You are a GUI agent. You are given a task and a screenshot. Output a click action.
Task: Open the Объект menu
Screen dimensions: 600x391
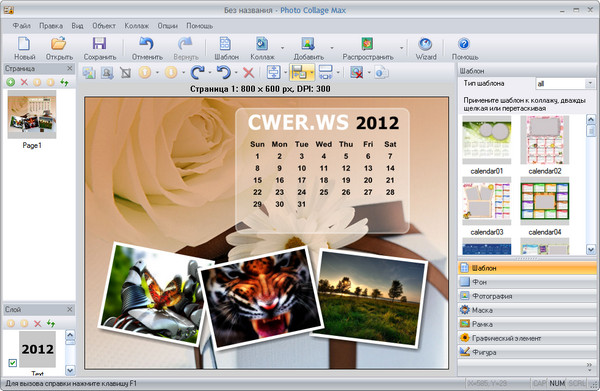pyautogui.click(x=104, y=26)
